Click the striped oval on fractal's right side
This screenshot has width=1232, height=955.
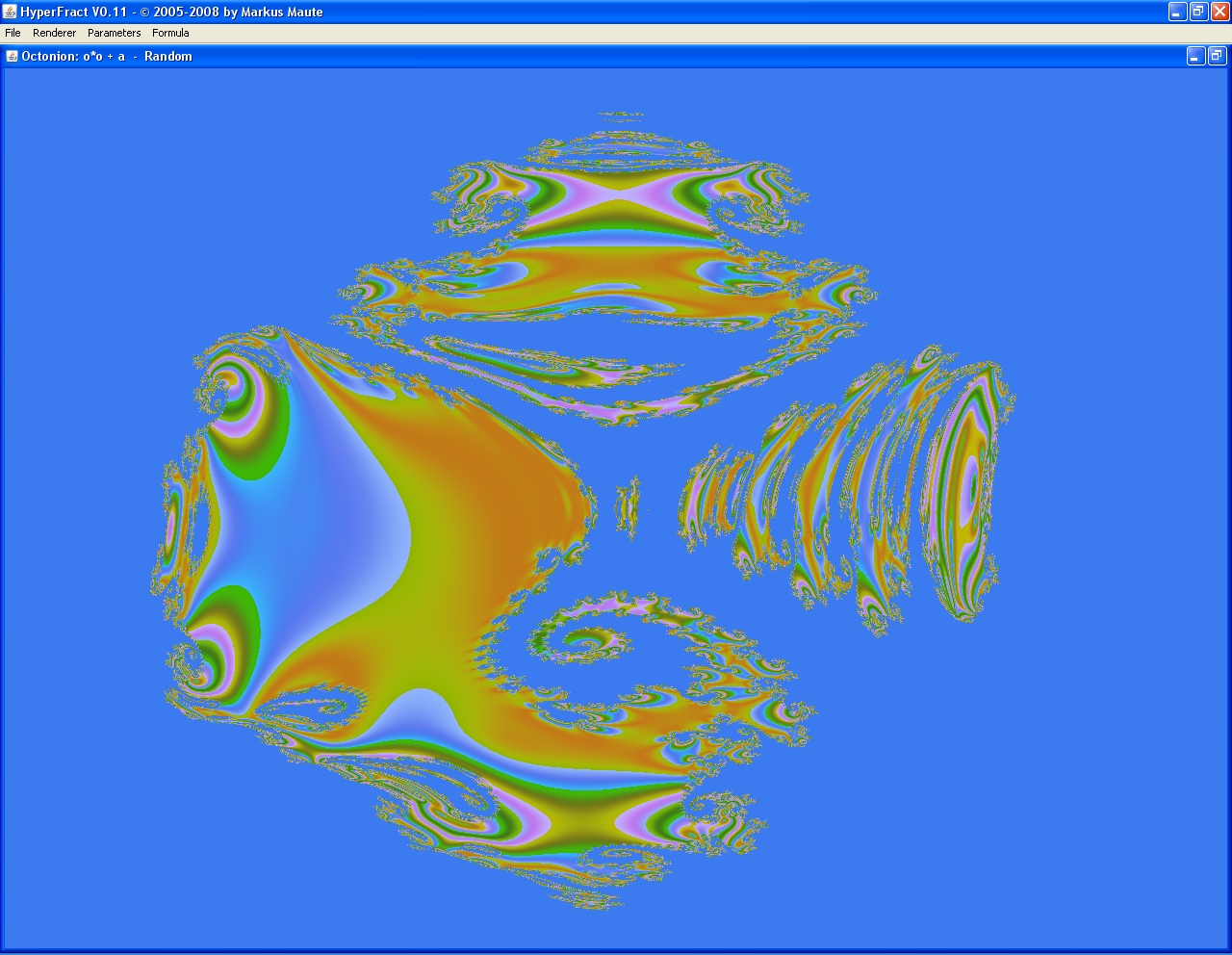point(967,491)
